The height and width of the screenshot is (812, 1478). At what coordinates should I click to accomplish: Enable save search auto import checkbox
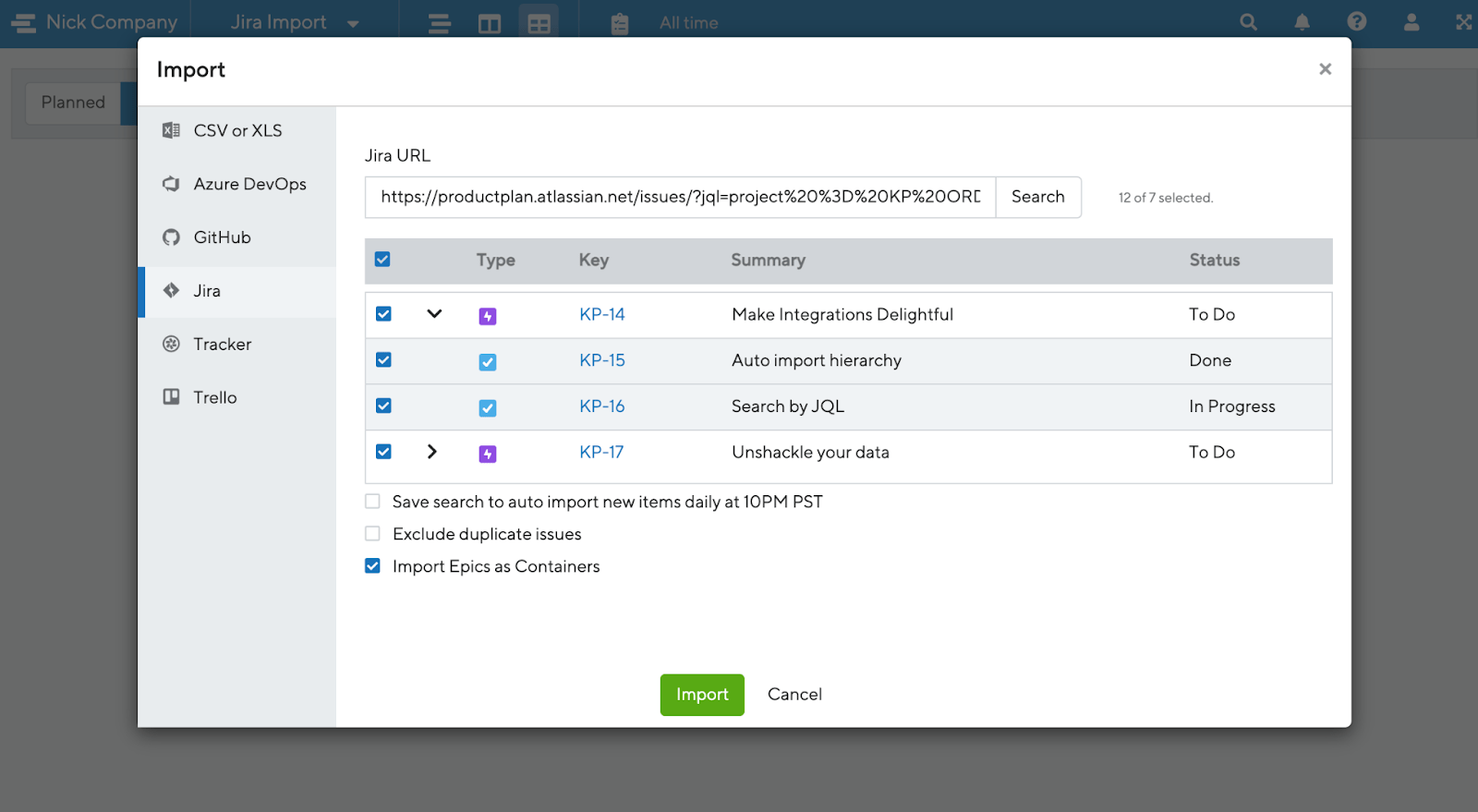373,502
